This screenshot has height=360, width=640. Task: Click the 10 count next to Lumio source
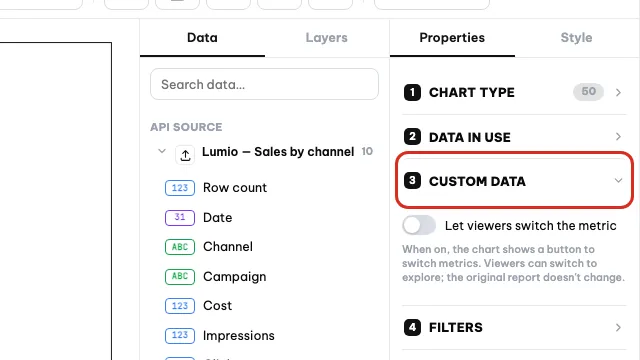pyautogui.click(x=367, y=151)
